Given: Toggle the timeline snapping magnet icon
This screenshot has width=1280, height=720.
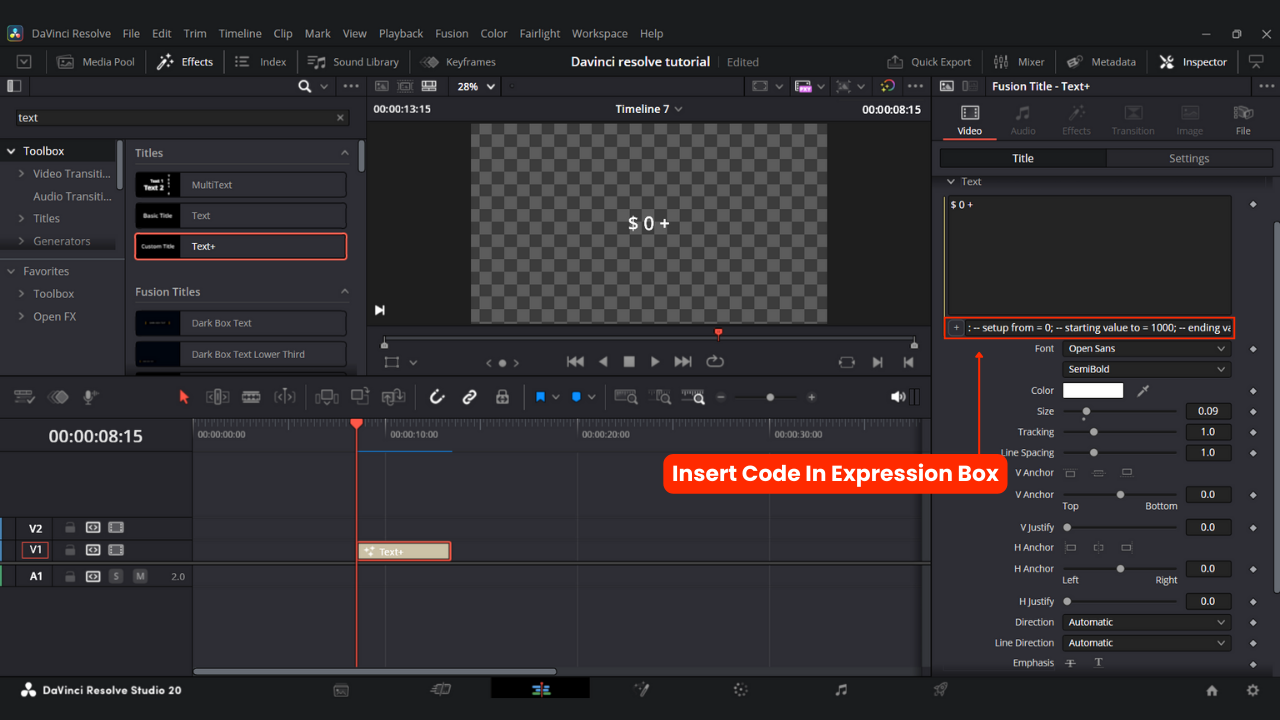Looking at the screenshot, I should [x=437, y=397].
